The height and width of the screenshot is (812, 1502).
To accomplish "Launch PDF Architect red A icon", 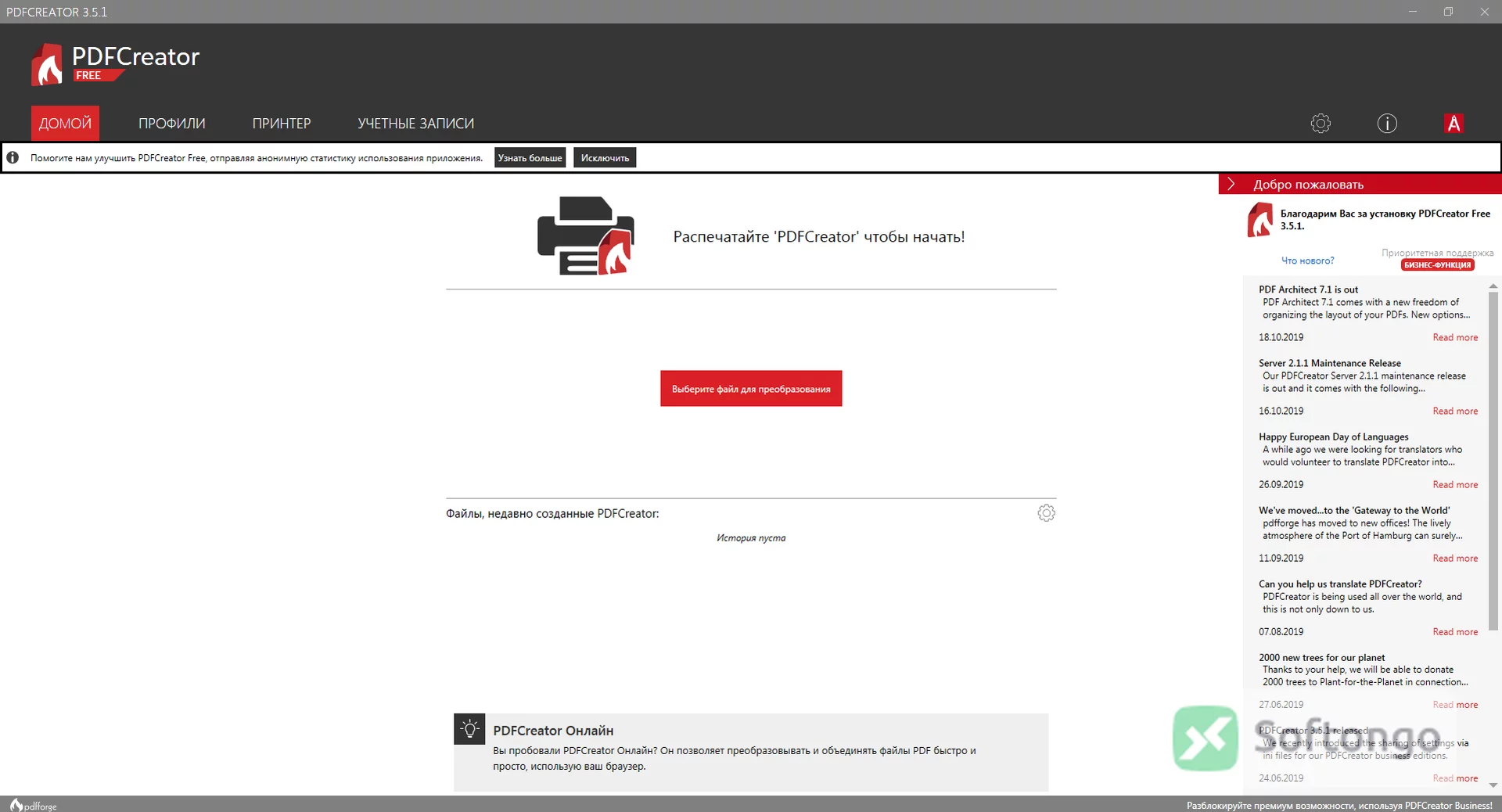I will point(1453,124).
